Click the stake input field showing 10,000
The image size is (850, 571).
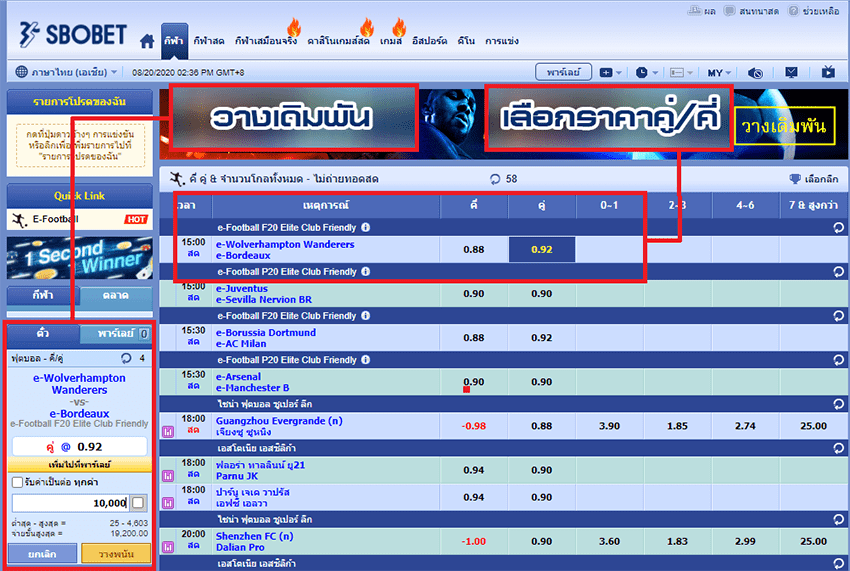[70, 503]
